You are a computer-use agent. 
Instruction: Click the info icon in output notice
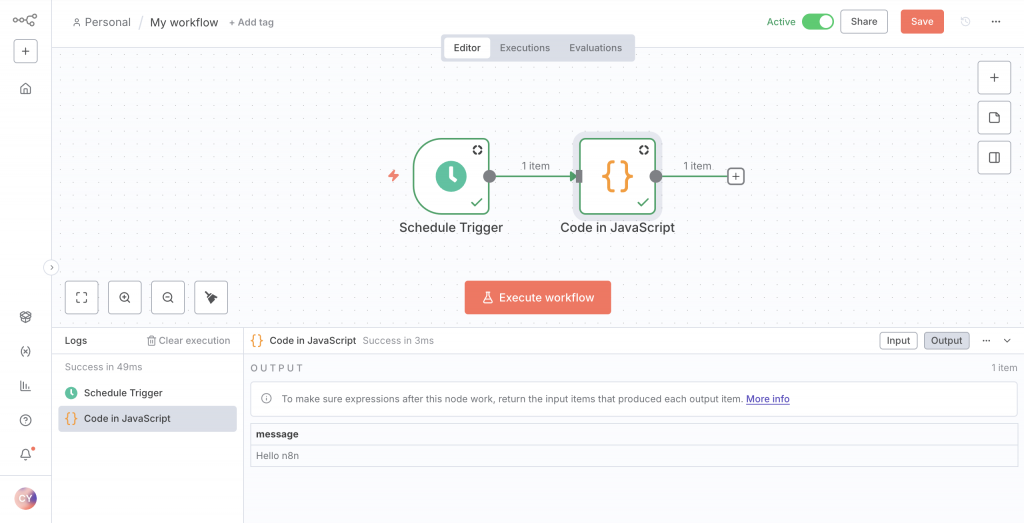(266, 399)
